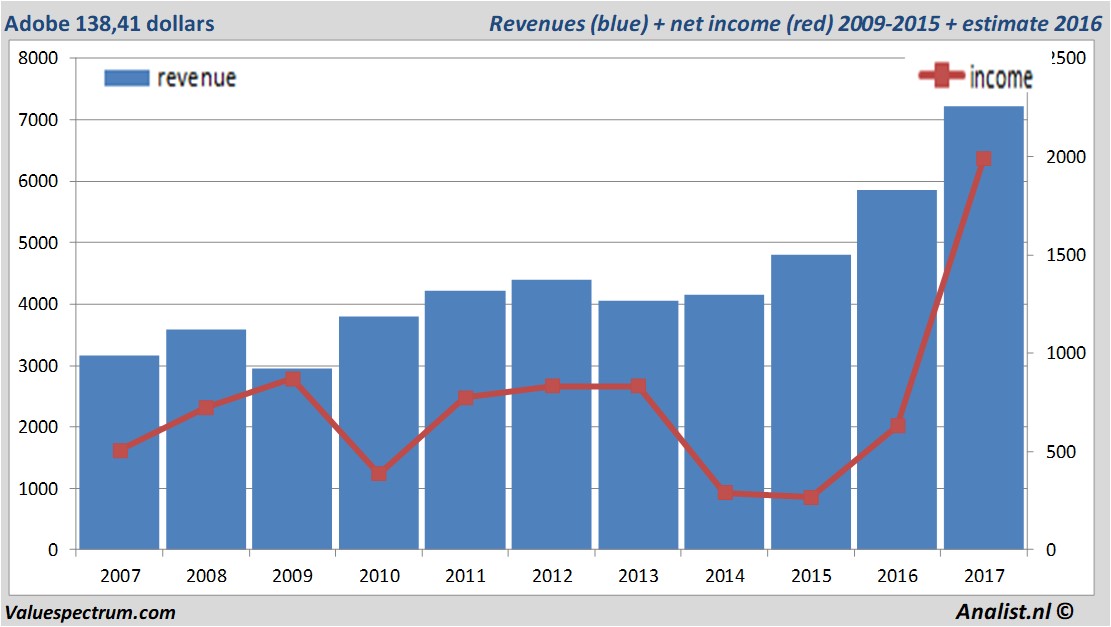Viewport: 1111px width, 627px height.
Task: Click the 'Analist.nl ©' footer text
Action: coord(1015,611)
